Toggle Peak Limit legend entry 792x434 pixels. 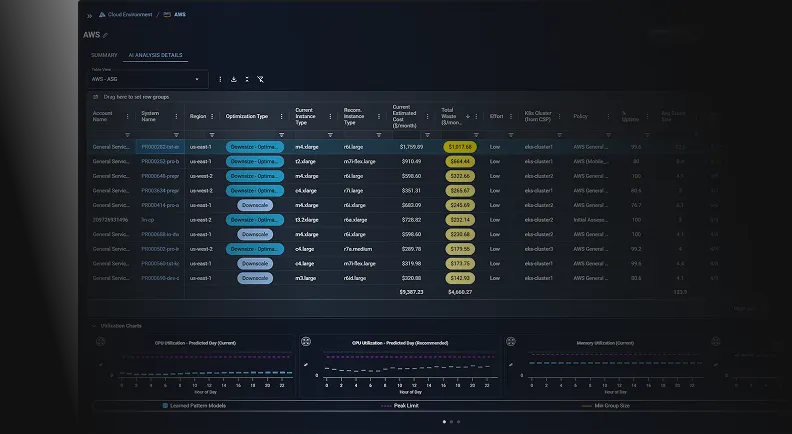click(400, 406)
